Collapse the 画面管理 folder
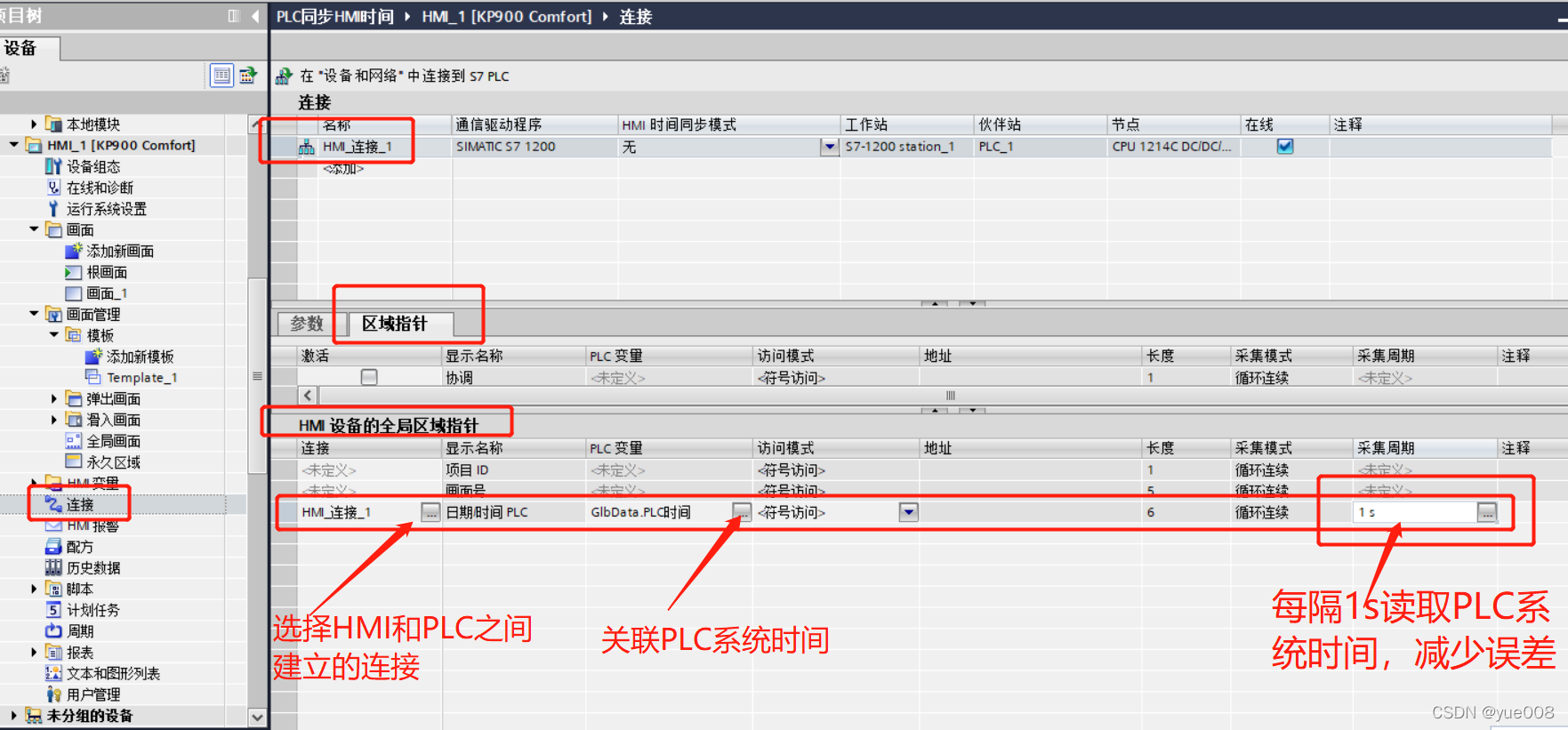The width and height of the screenshot is (1568, 730). (x=34, y=314)
